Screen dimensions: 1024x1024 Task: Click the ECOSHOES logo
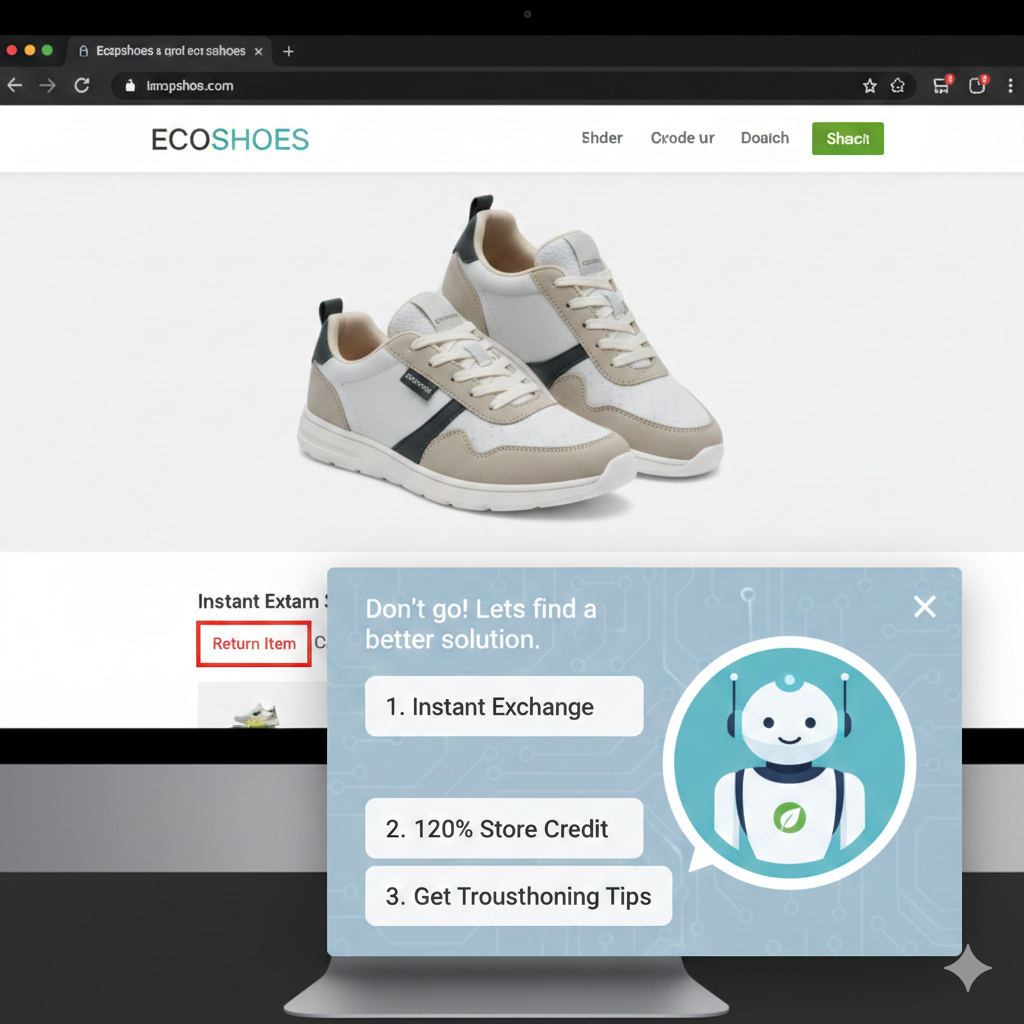click(230, 139)
